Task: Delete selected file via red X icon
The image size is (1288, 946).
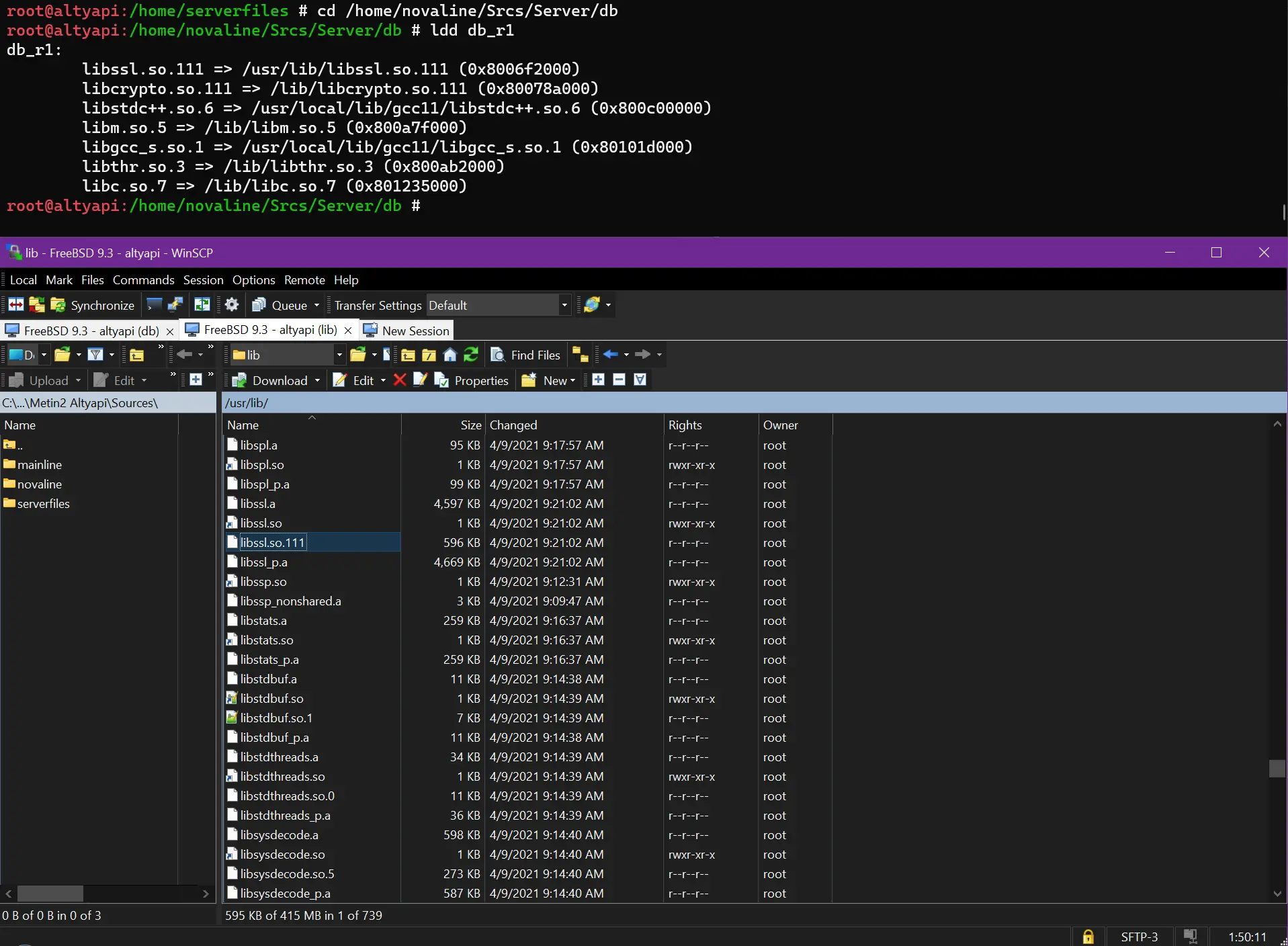Action: pyautogui.click(x=399, y=380)
